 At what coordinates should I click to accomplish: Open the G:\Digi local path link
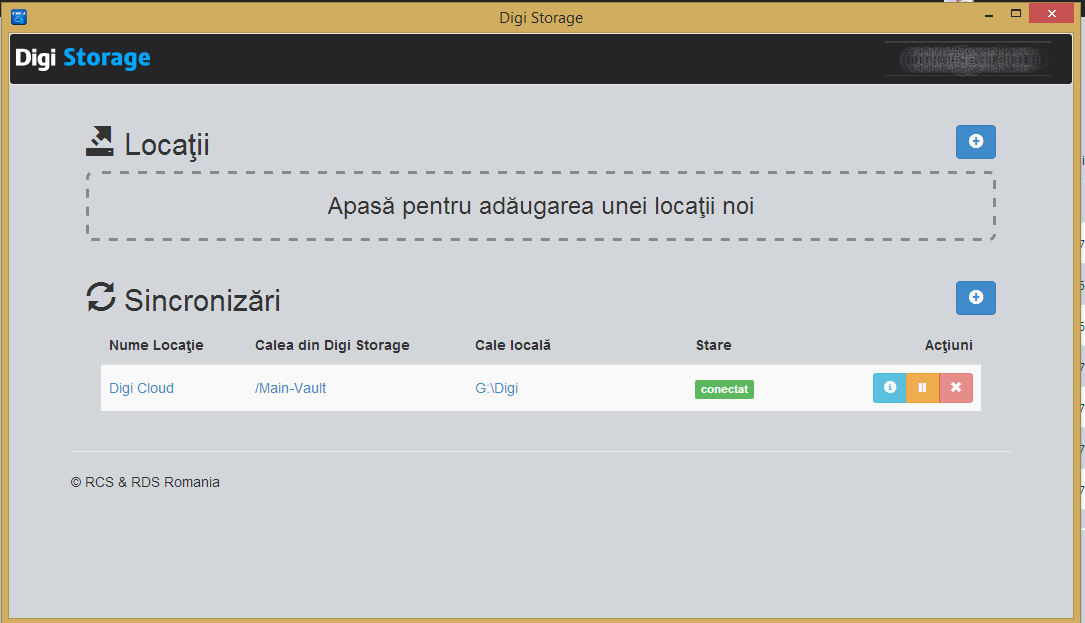[x=496, y=388]
